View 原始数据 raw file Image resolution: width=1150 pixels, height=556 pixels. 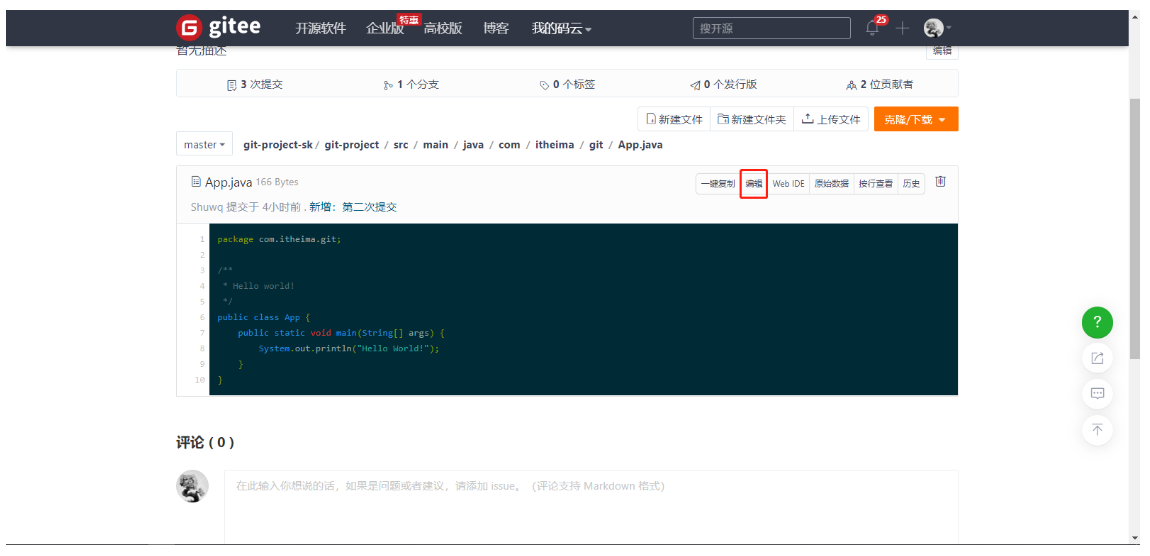point(832,183)
